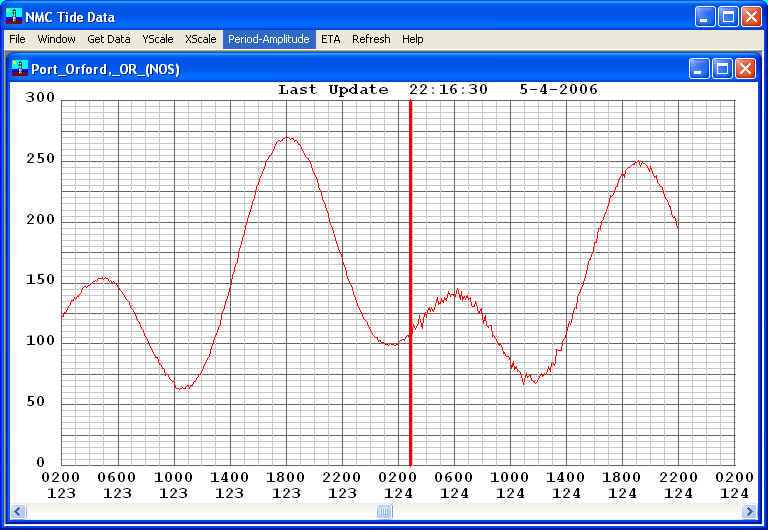Click the Period-Amplitude menu item
This screenshot has width=768, height=530.
(x=269, y=39)
